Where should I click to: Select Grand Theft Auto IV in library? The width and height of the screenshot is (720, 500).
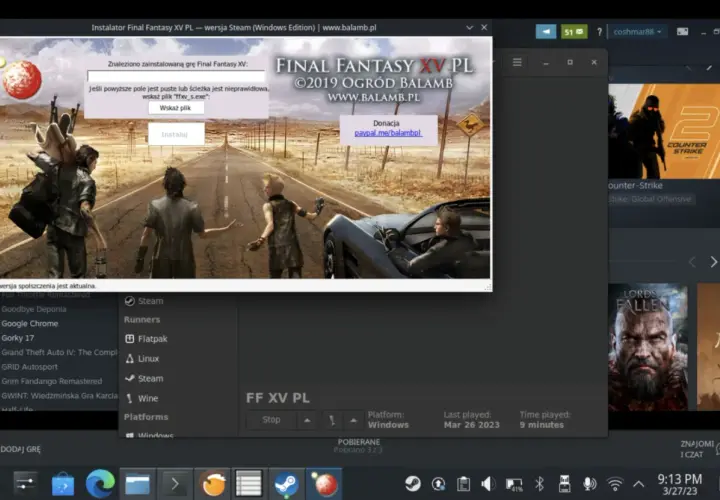pos(59,352)
